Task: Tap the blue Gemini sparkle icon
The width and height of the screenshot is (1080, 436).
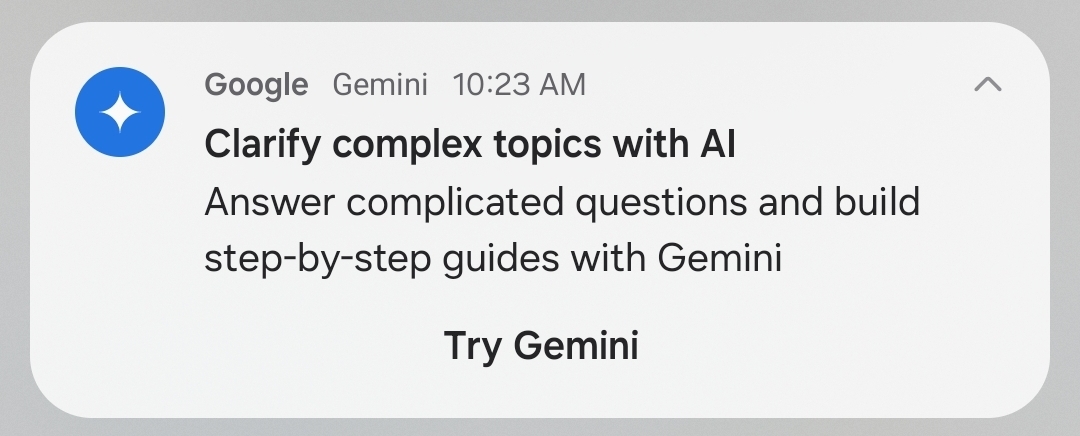Action: coord(120,113)
